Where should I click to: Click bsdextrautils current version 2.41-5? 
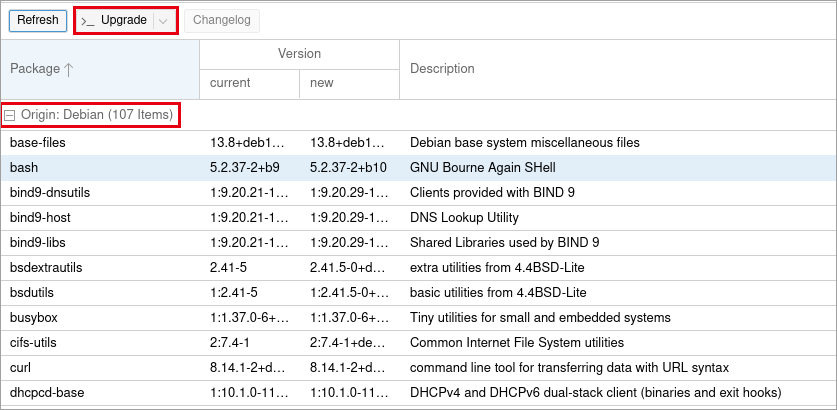(228, 268)
